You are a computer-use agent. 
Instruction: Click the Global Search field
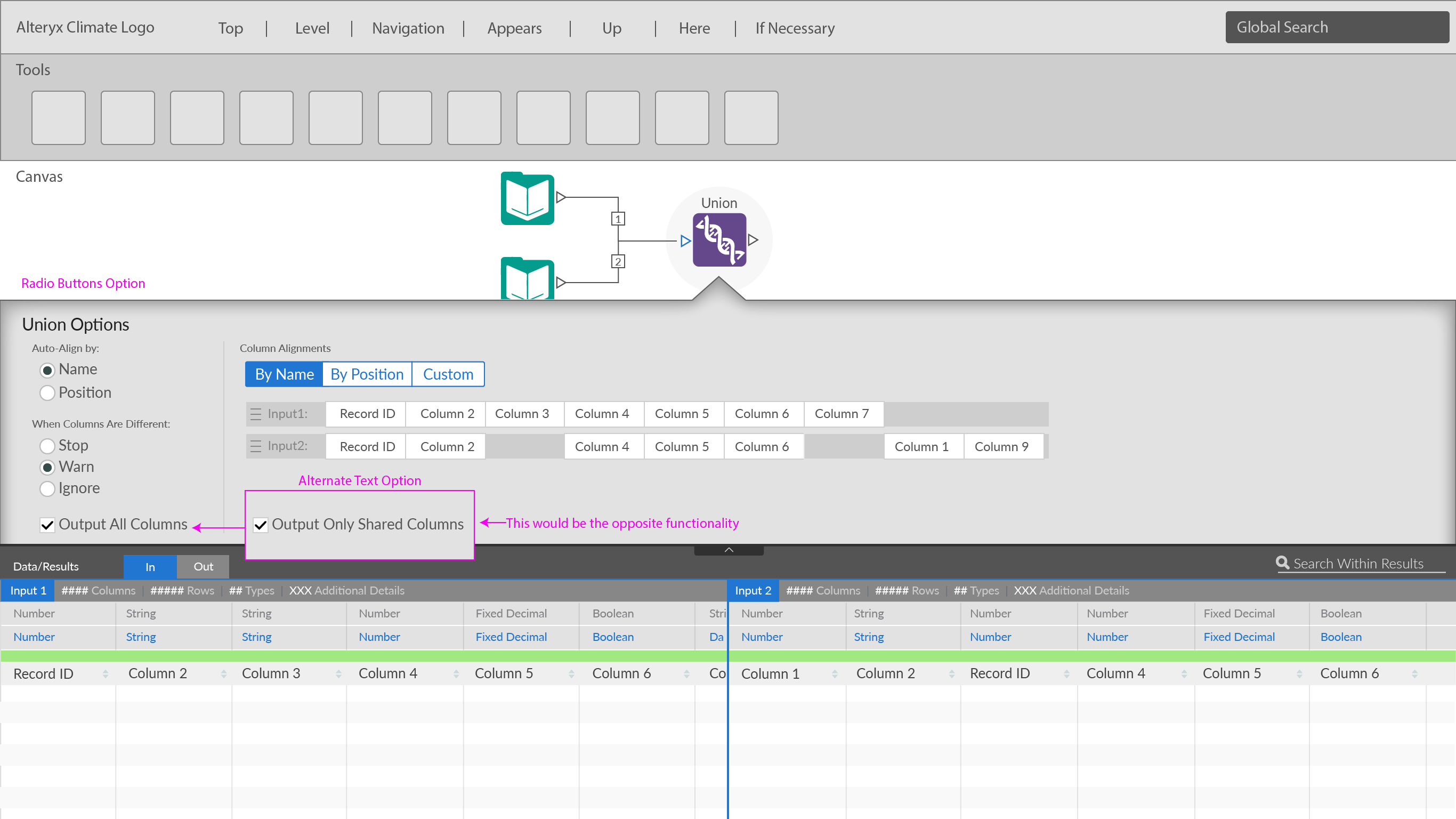point(1336,27)
